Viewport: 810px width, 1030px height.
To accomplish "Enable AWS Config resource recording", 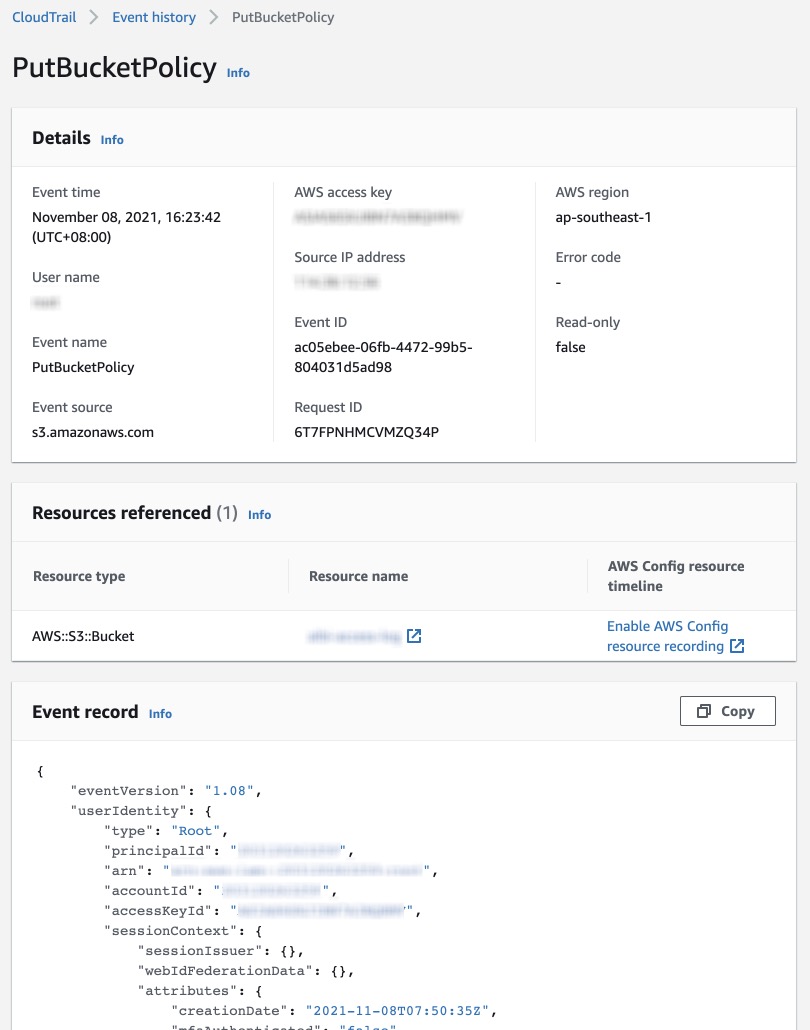I will (667, 635).
